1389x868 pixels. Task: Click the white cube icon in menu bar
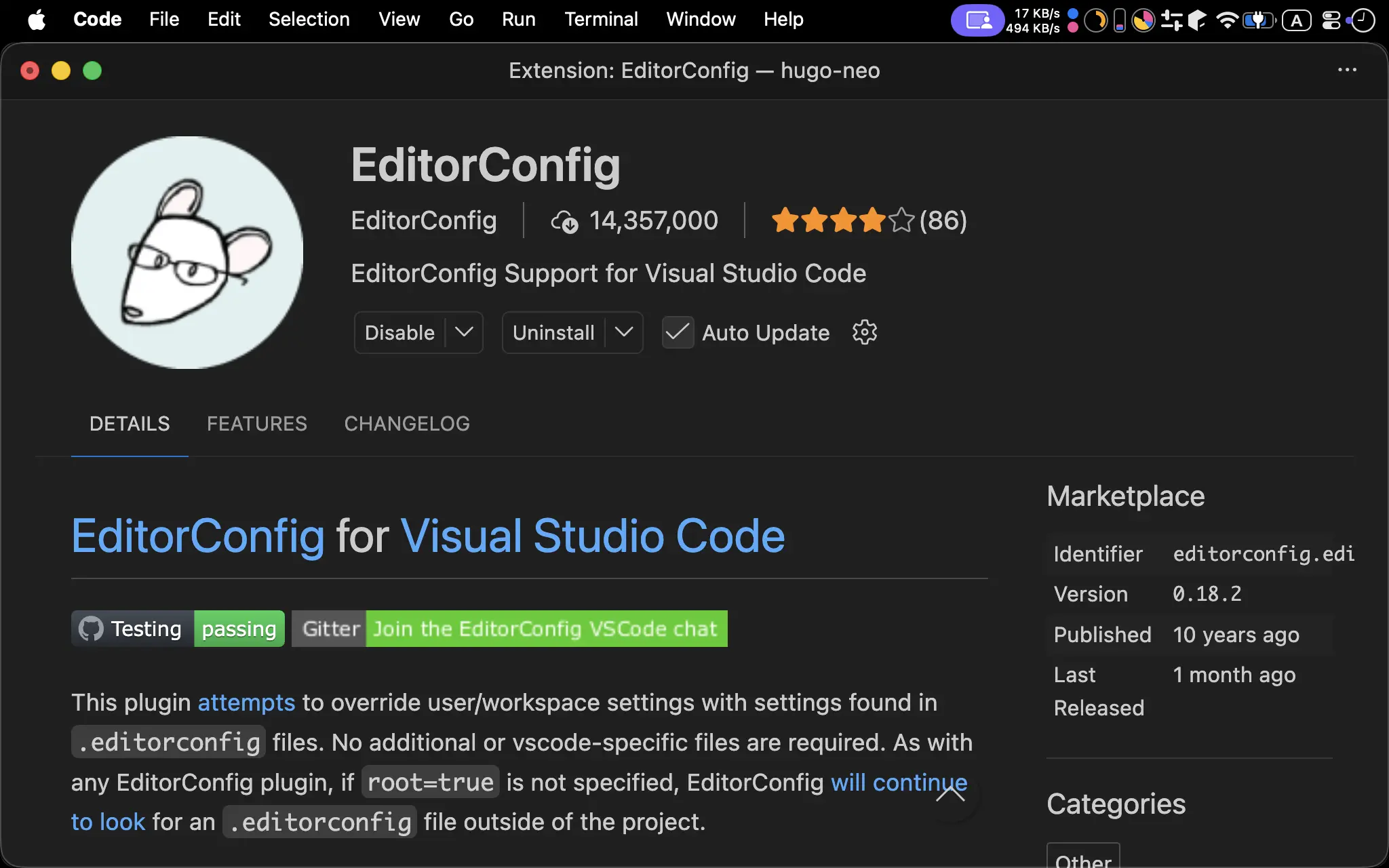(1197, 20)
